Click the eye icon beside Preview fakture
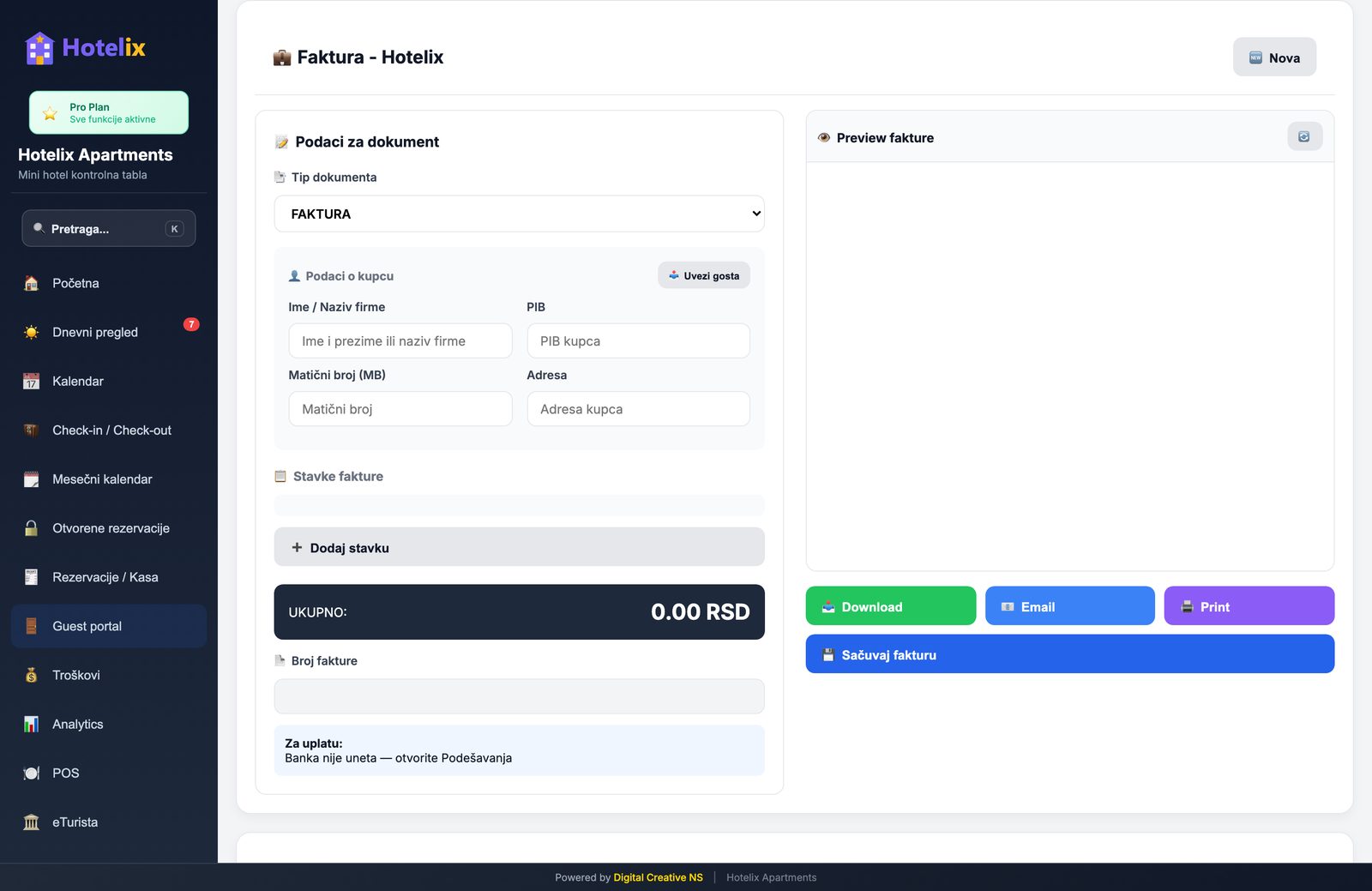 (824, 137)
